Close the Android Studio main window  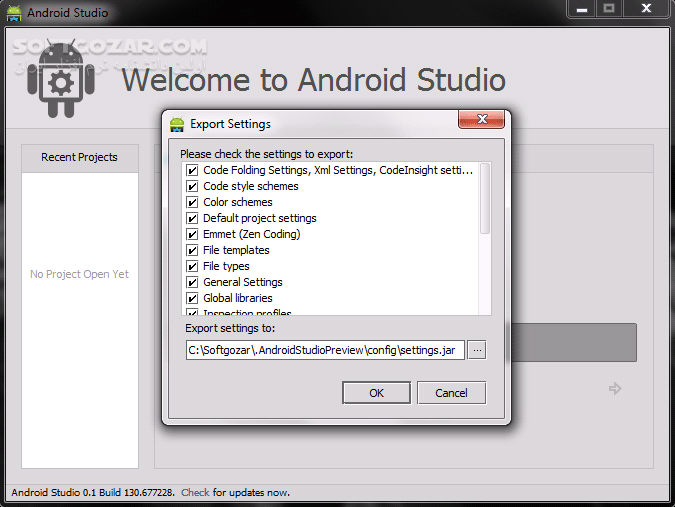[x=646, y=9]
